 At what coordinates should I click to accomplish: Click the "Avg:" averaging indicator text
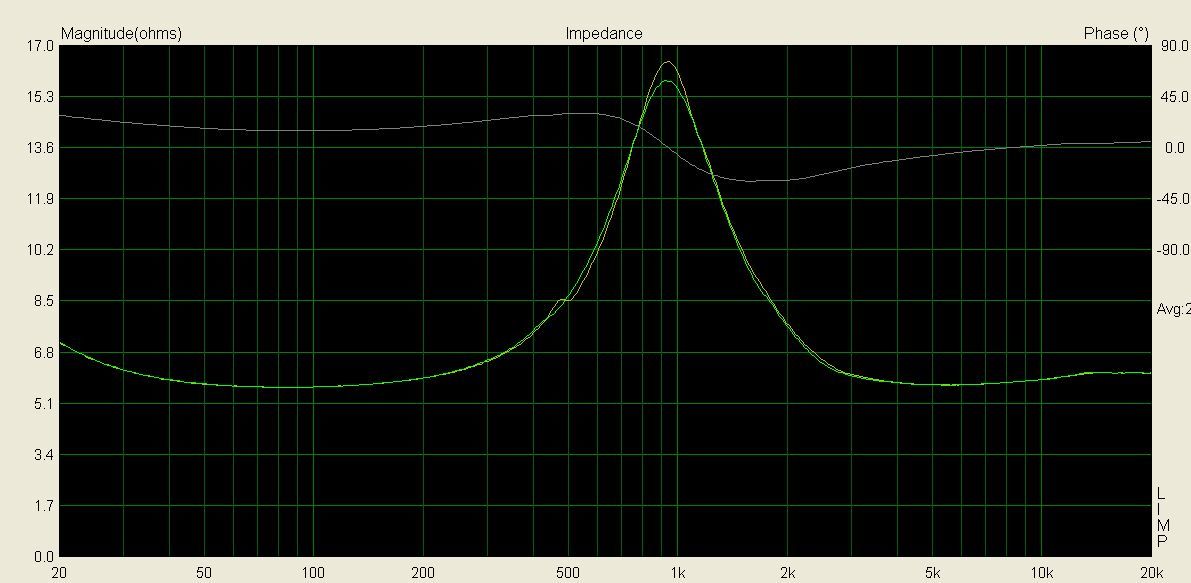click(1173, 310)
